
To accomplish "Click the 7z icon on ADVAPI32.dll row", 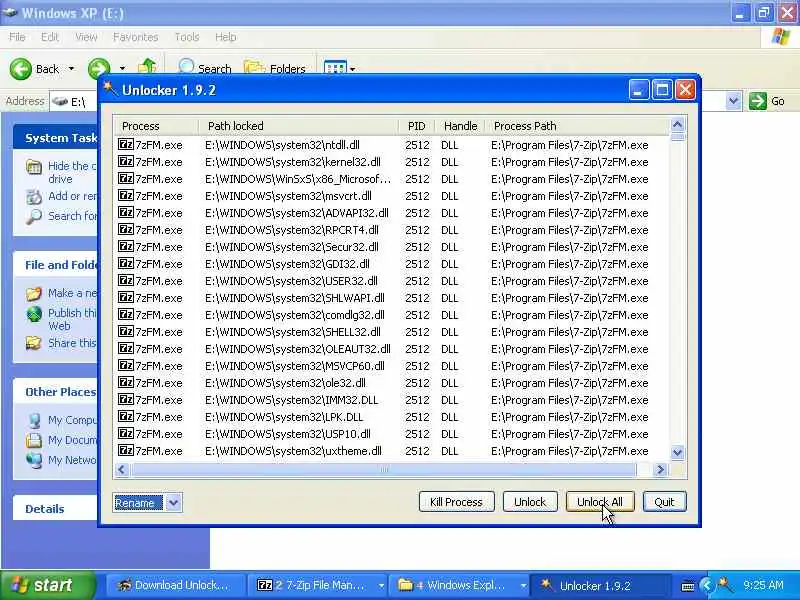I will tap(126, 212).
